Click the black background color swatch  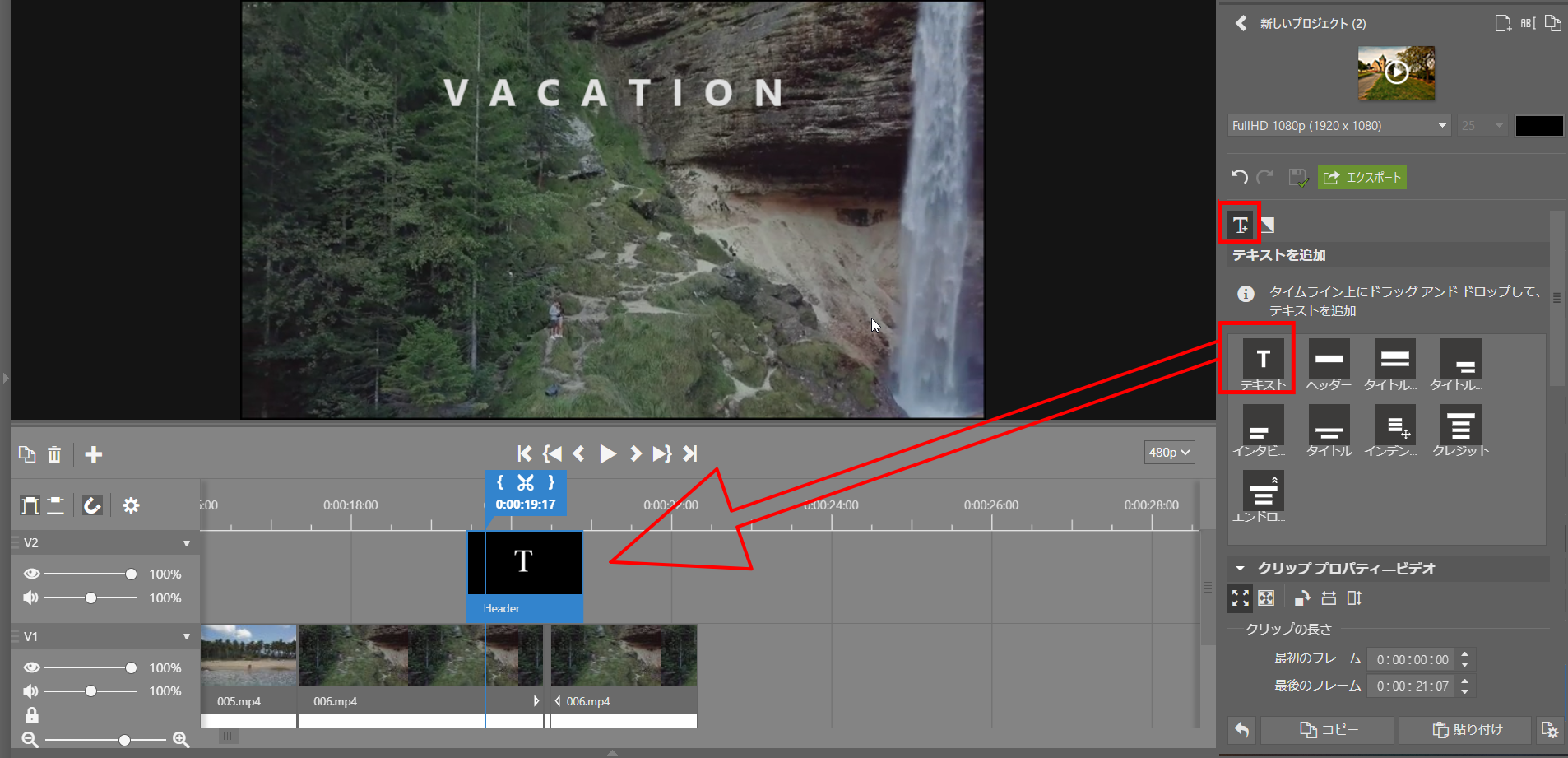click(1539, 125)
